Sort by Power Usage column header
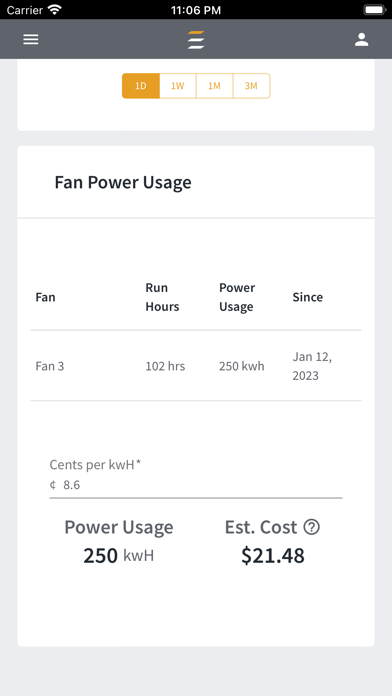Image resolution: width=392 pixels, height=696 pixels. point(237,297)
